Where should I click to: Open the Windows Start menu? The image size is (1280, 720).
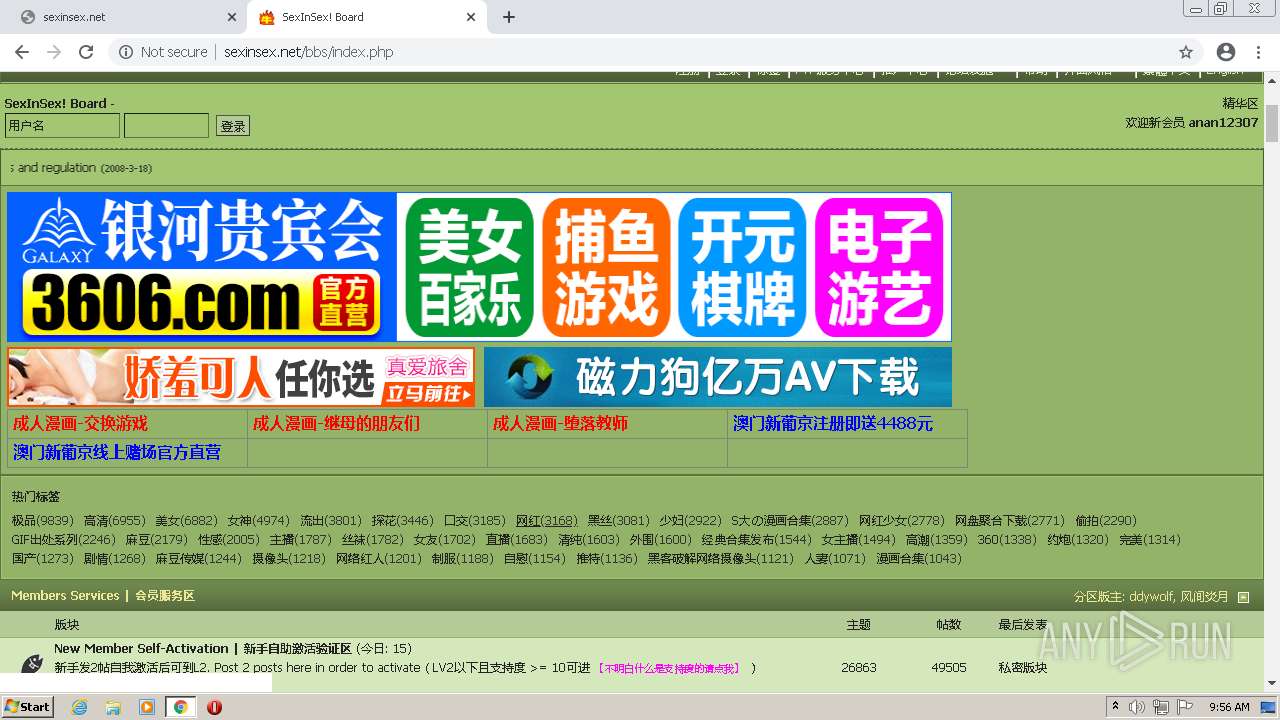[27, 706]
